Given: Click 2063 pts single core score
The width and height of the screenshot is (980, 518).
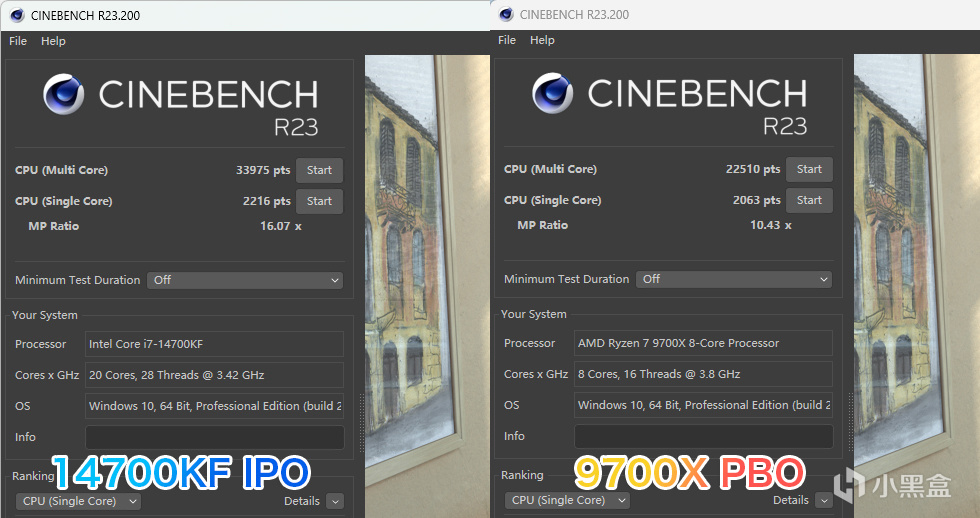Looking at the screenshot, I should point(757,201).
